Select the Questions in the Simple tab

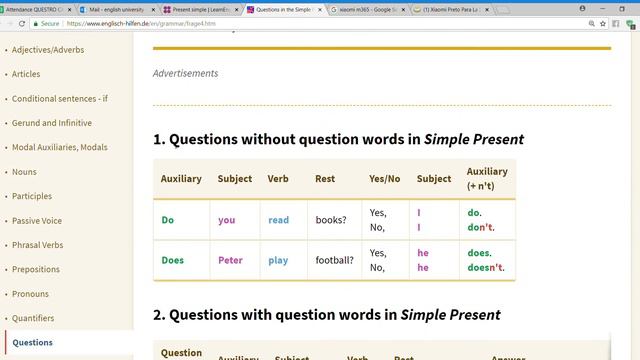283,9
